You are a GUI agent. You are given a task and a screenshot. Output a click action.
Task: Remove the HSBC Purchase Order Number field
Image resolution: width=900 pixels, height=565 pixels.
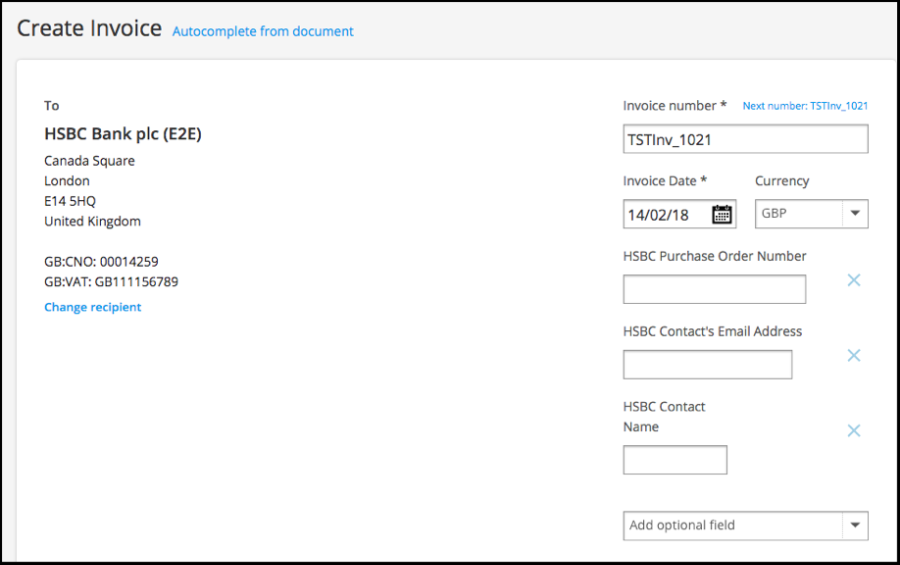point(854,280)
